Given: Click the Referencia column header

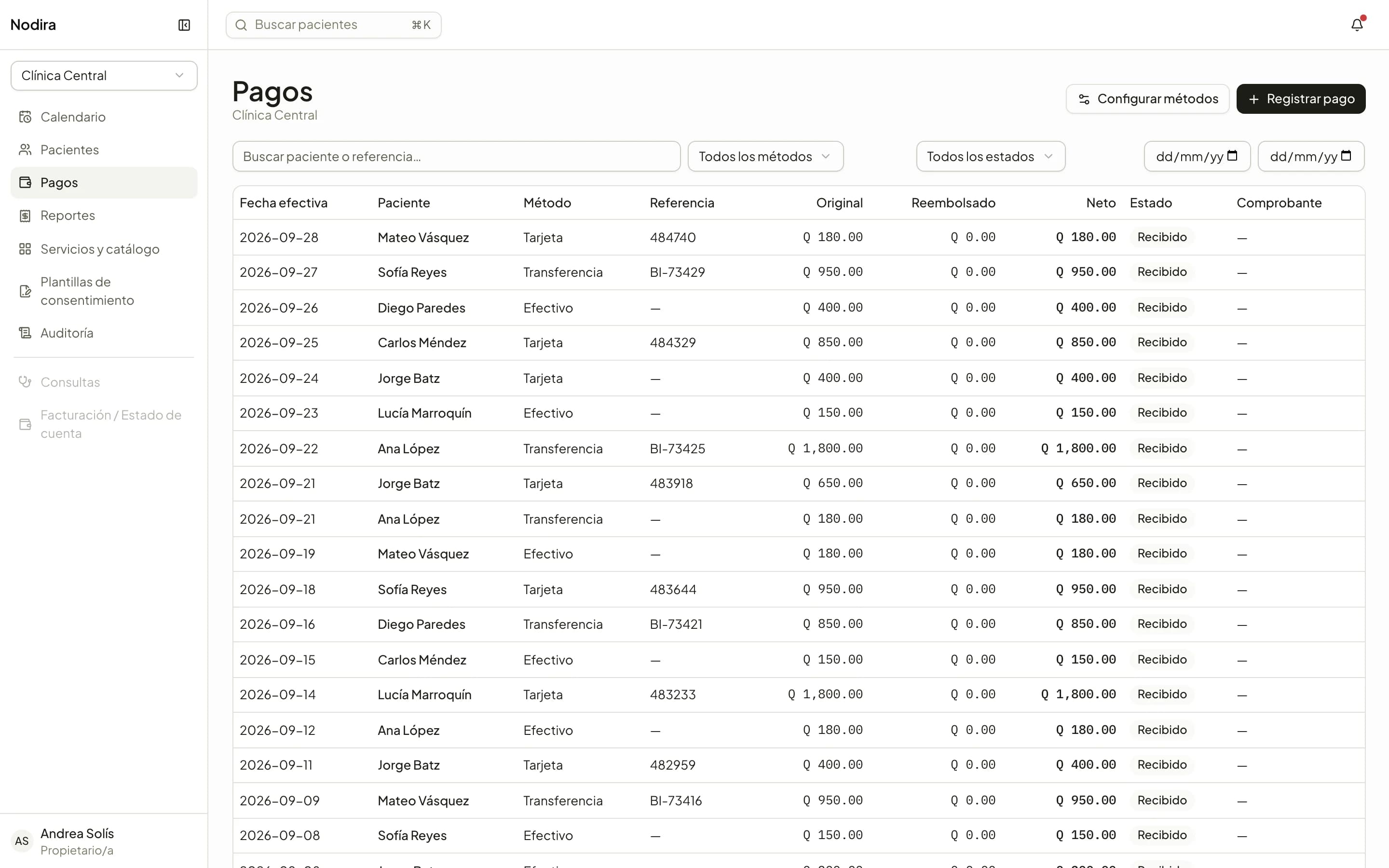Looking at the screenshot, I should (682, 203).
